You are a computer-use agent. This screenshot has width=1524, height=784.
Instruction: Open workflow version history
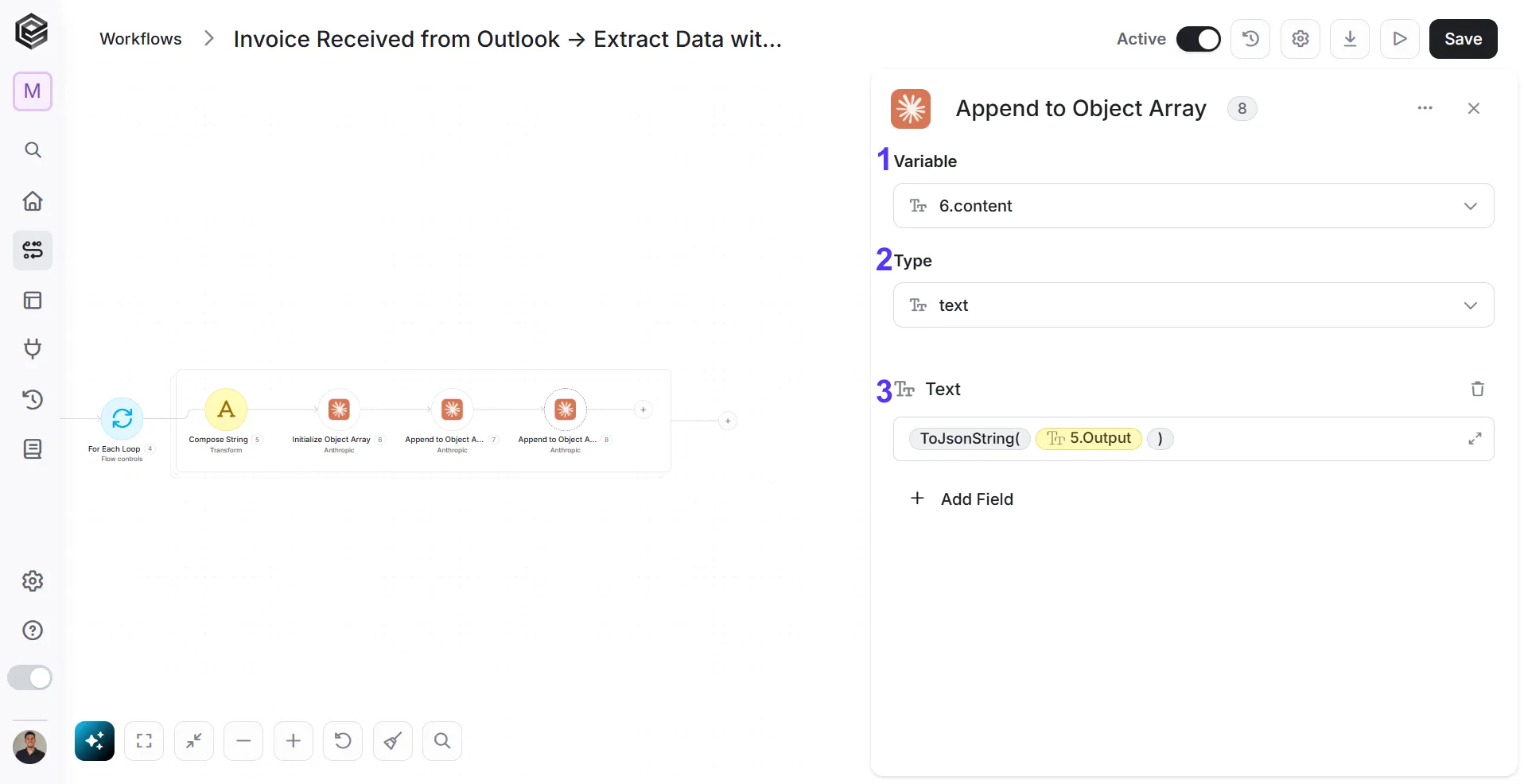[x=1250, y=39]
